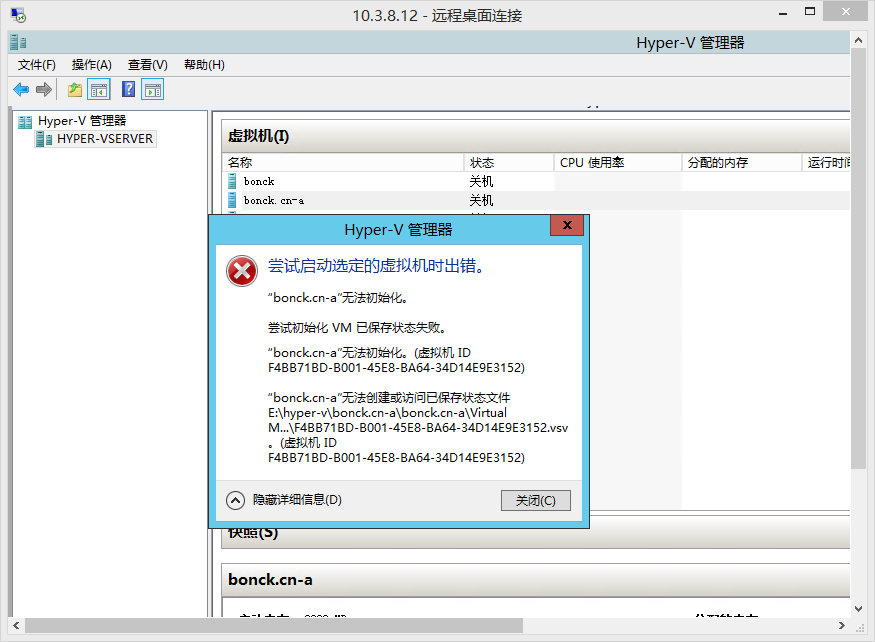Click the Hyper-V Manager app icon in title bar
Viewport: 875px width, 642px height.
click(x=18, y=42)
